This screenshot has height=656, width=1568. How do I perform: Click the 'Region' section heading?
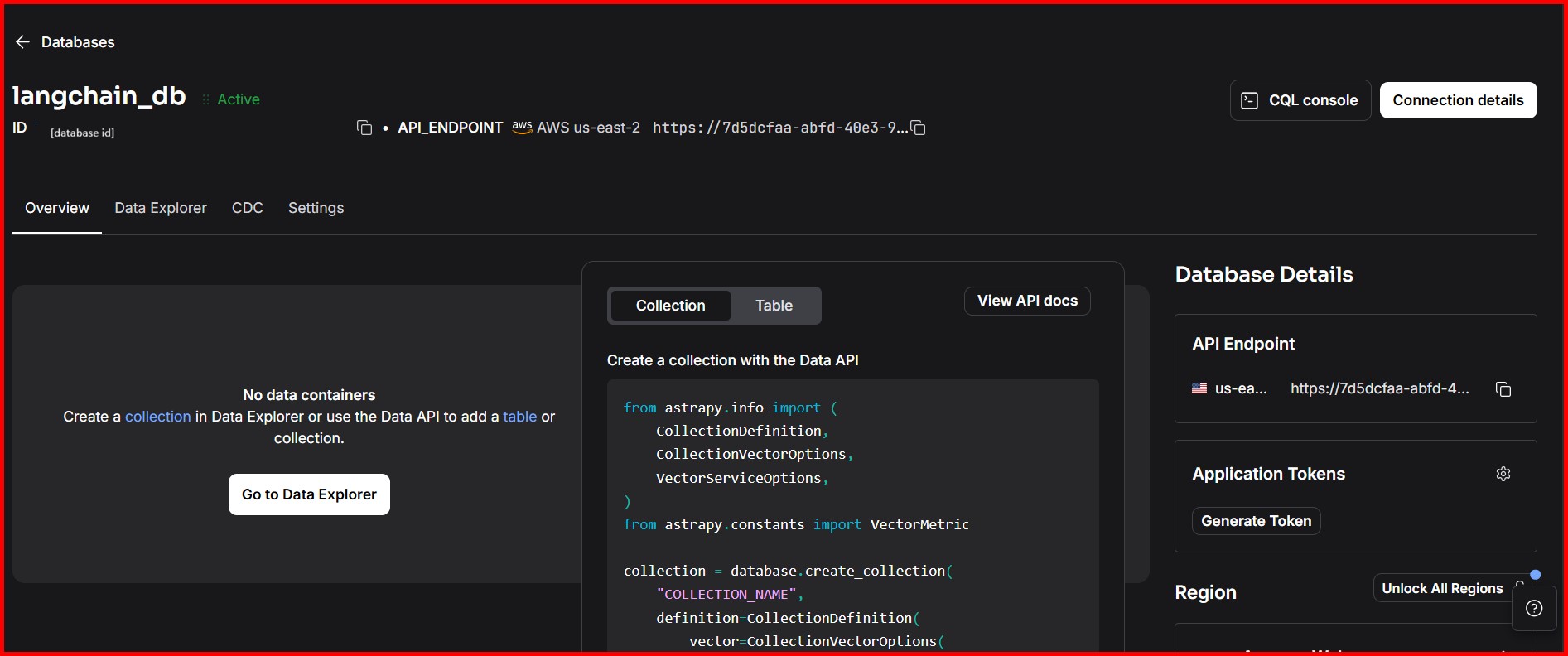(x=1205, y=592)
